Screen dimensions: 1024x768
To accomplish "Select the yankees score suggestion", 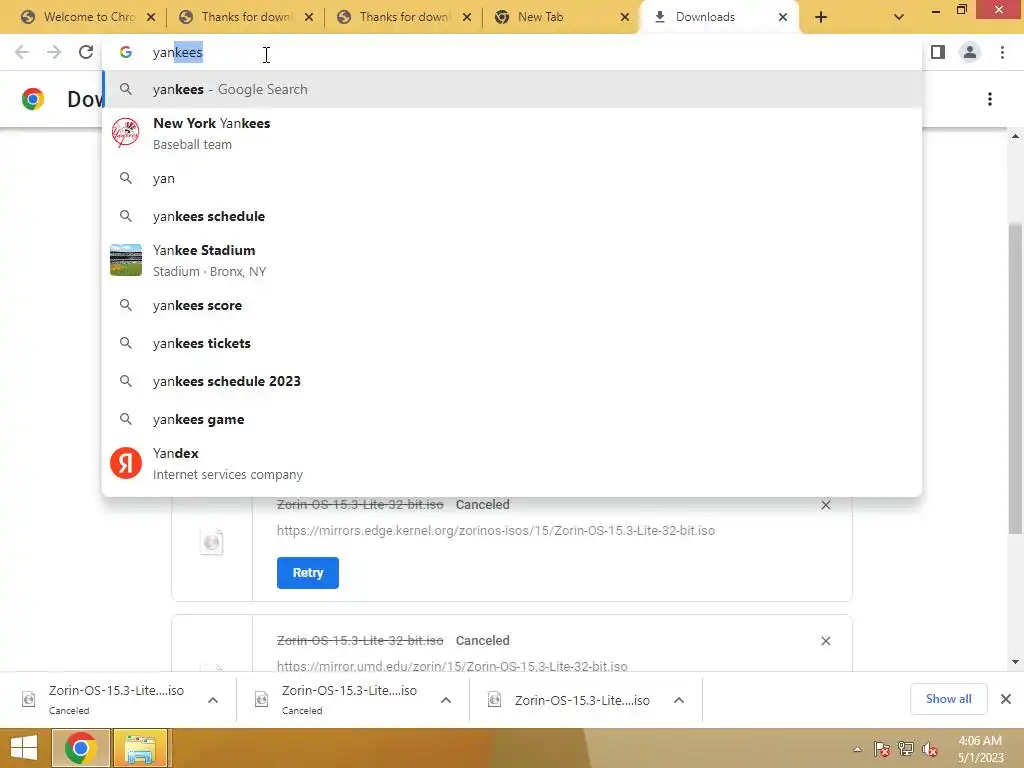I will tap(512, 306).
